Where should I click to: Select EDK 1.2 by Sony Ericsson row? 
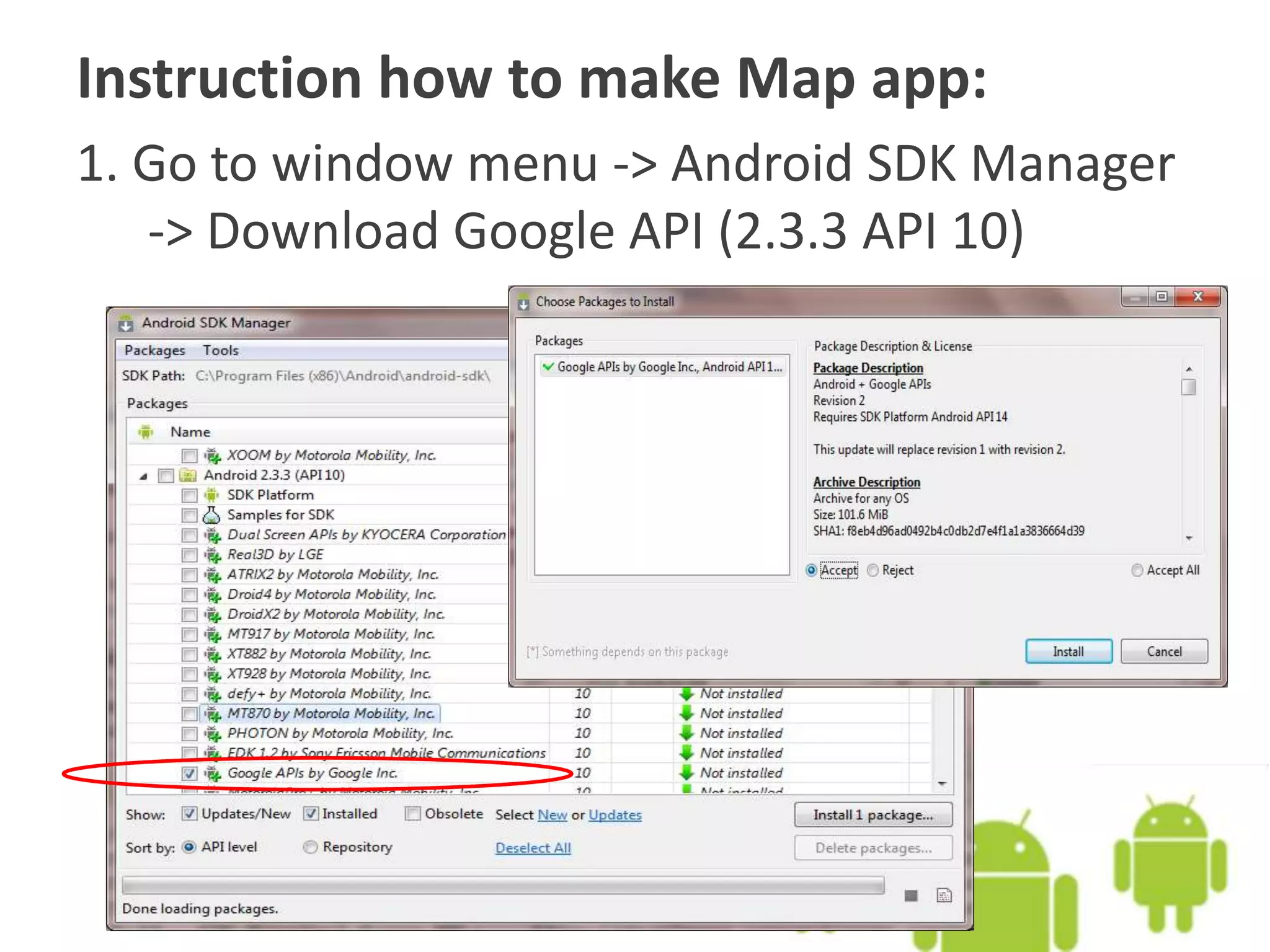386,753
